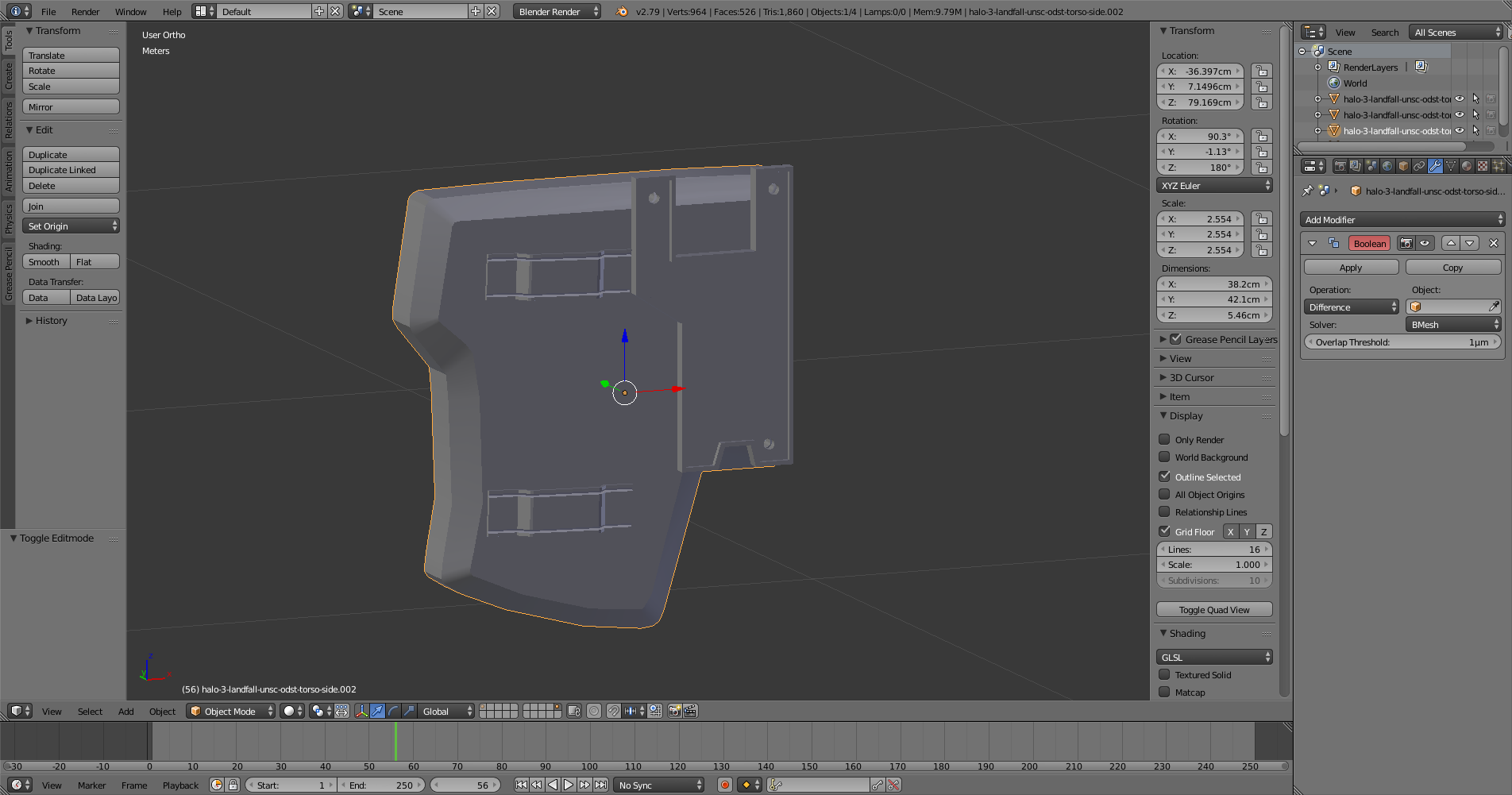Viewport: 1512px width, 795px height.
Task: Toggle Grease Pencil Layers checkbox
Action: pos(1176,339)
